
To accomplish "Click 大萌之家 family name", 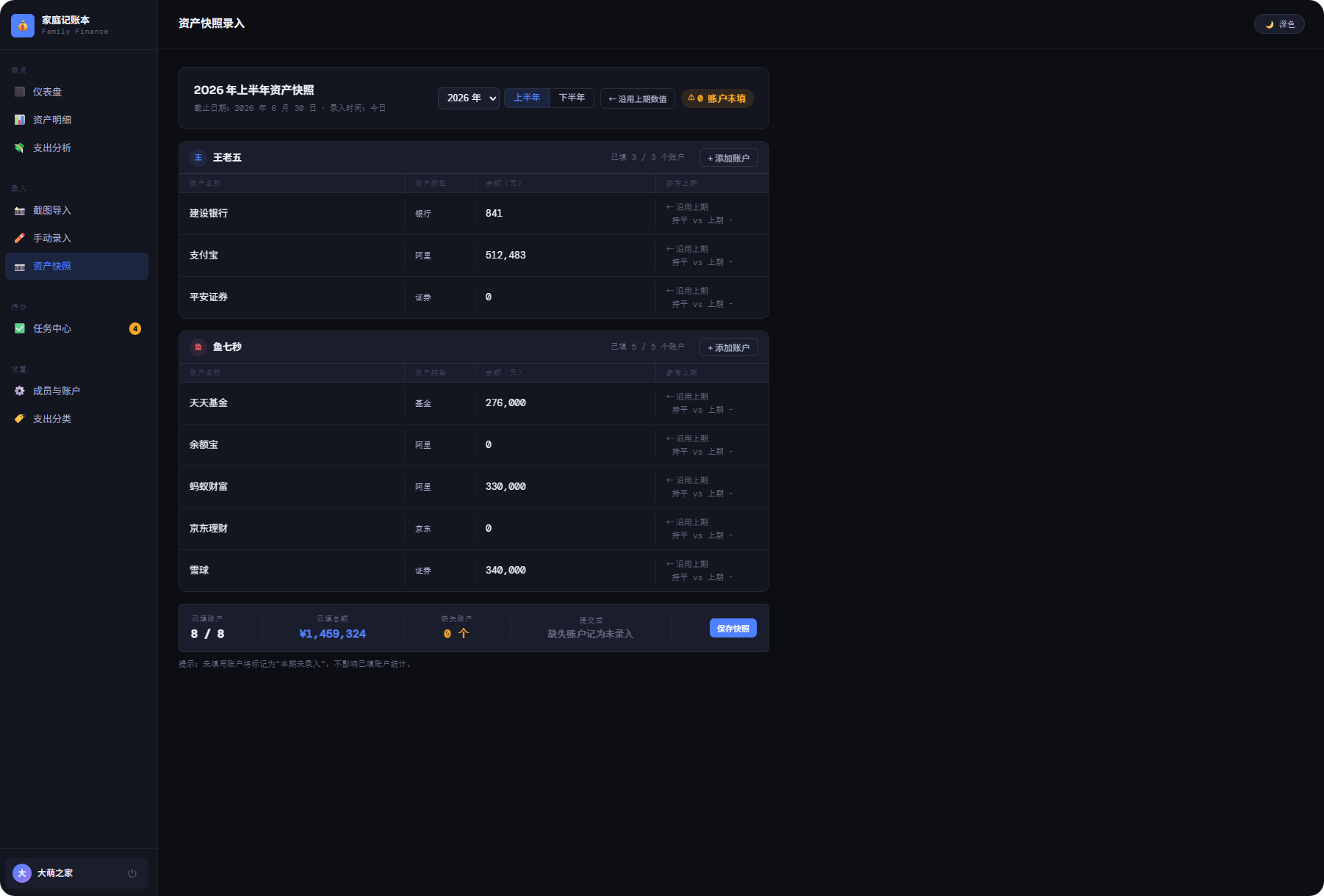I will pos(55,873).
